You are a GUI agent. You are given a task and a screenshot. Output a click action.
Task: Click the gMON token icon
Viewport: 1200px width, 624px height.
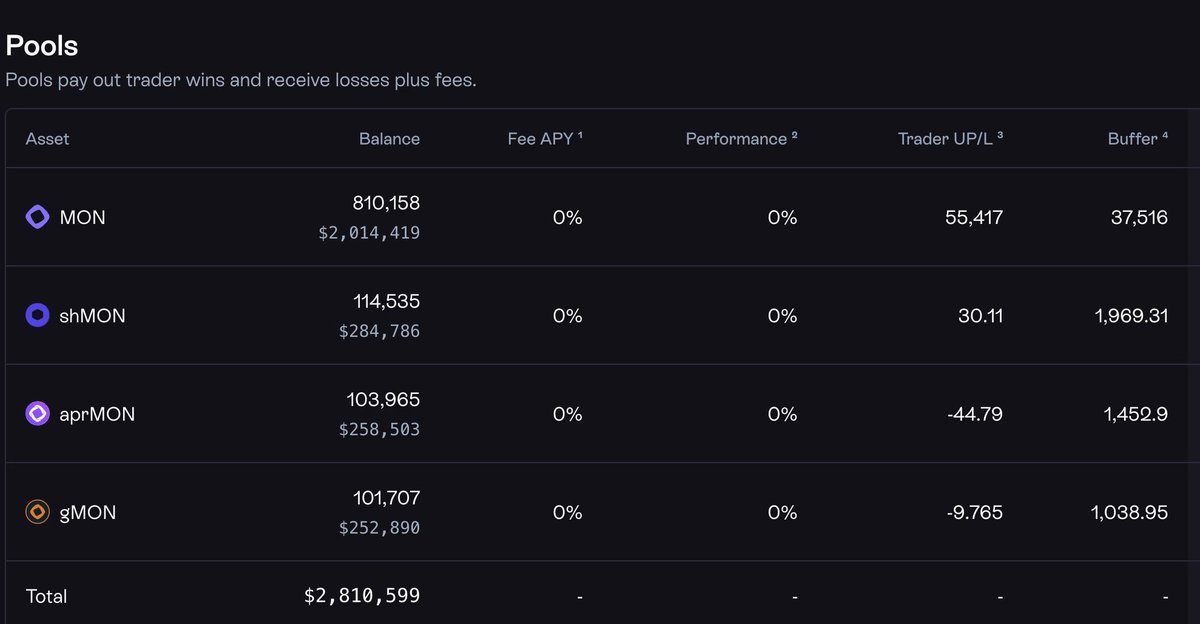37,512
